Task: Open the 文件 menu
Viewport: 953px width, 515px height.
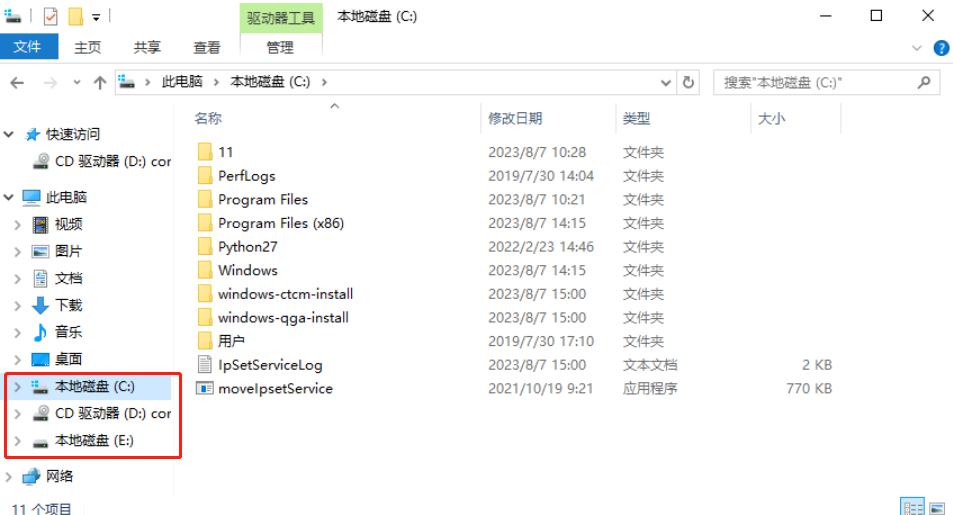Action: tap(28, 47)
